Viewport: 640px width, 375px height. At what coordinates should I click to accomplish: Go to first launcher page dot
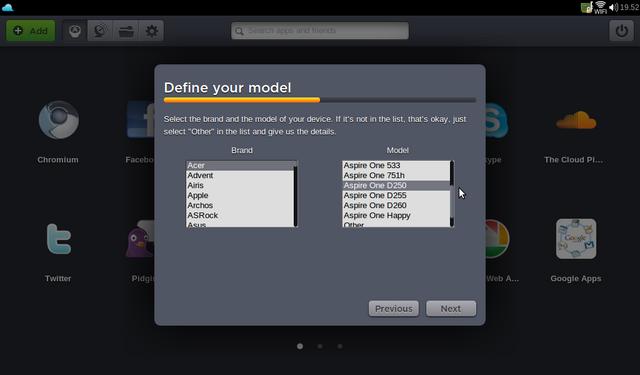coord(300,346)
